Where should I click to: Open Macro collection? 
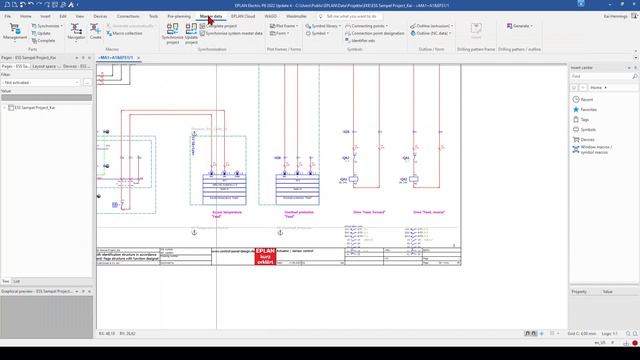coord(124,33)
